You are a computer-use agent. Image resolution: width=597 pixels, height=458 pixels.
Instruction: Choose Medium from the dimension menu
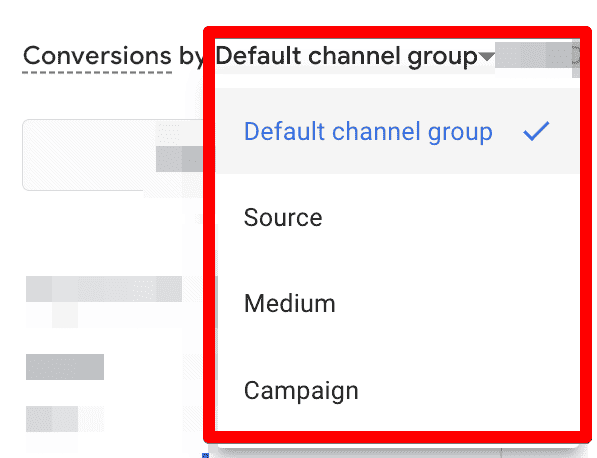pos(397,303)
